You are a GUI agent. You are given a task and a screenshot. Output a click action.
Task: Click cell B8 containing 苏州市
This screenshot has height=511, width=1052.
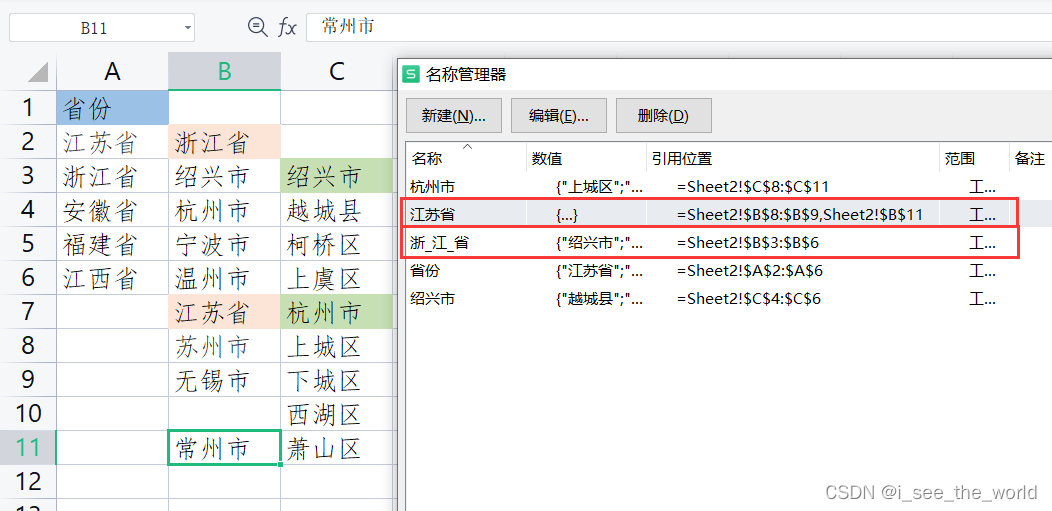(225, 345)
